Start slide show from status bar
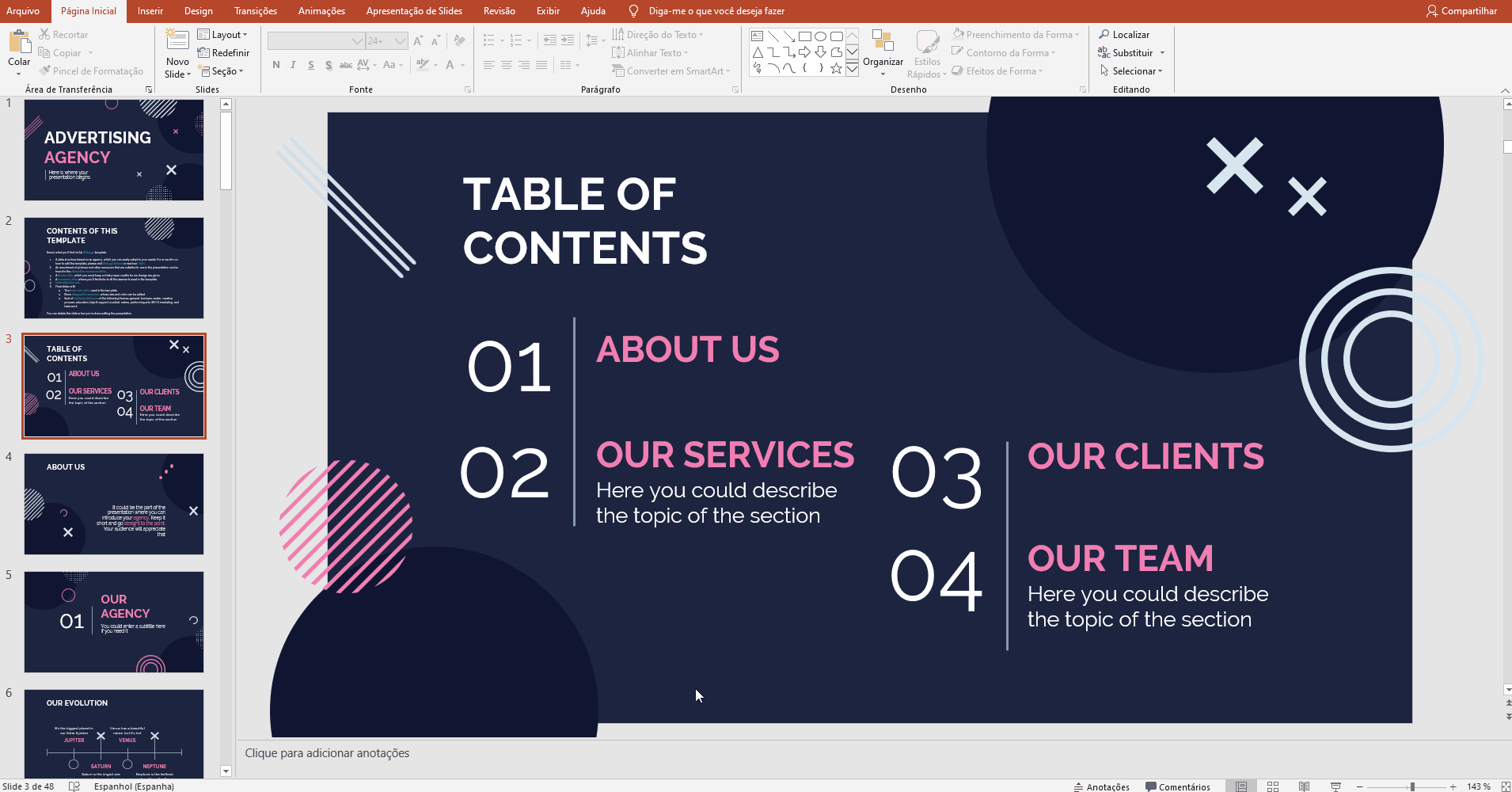Viewport: 1512px width, 792px height. tap(1335, 786)
